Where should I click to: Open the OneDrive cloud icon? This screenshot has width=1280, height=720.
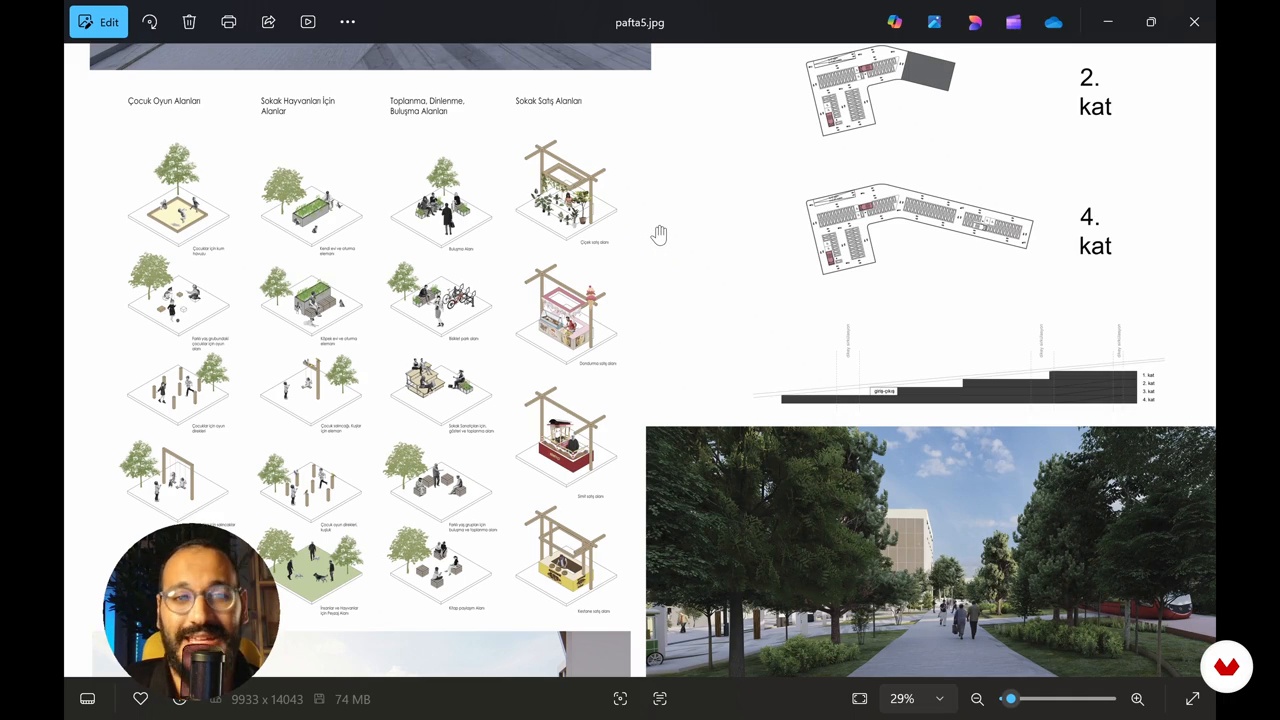[x=1054, y=22]
